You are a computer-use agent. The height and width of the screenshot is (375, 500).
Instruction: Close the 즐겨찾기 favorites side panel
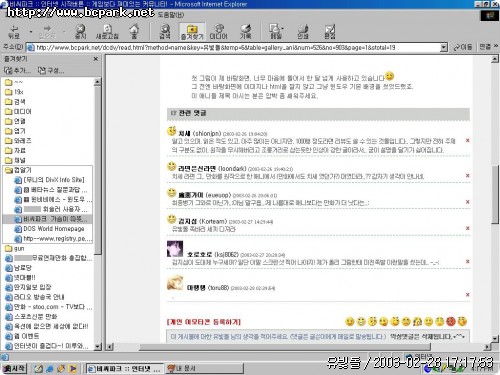[96, 59]
